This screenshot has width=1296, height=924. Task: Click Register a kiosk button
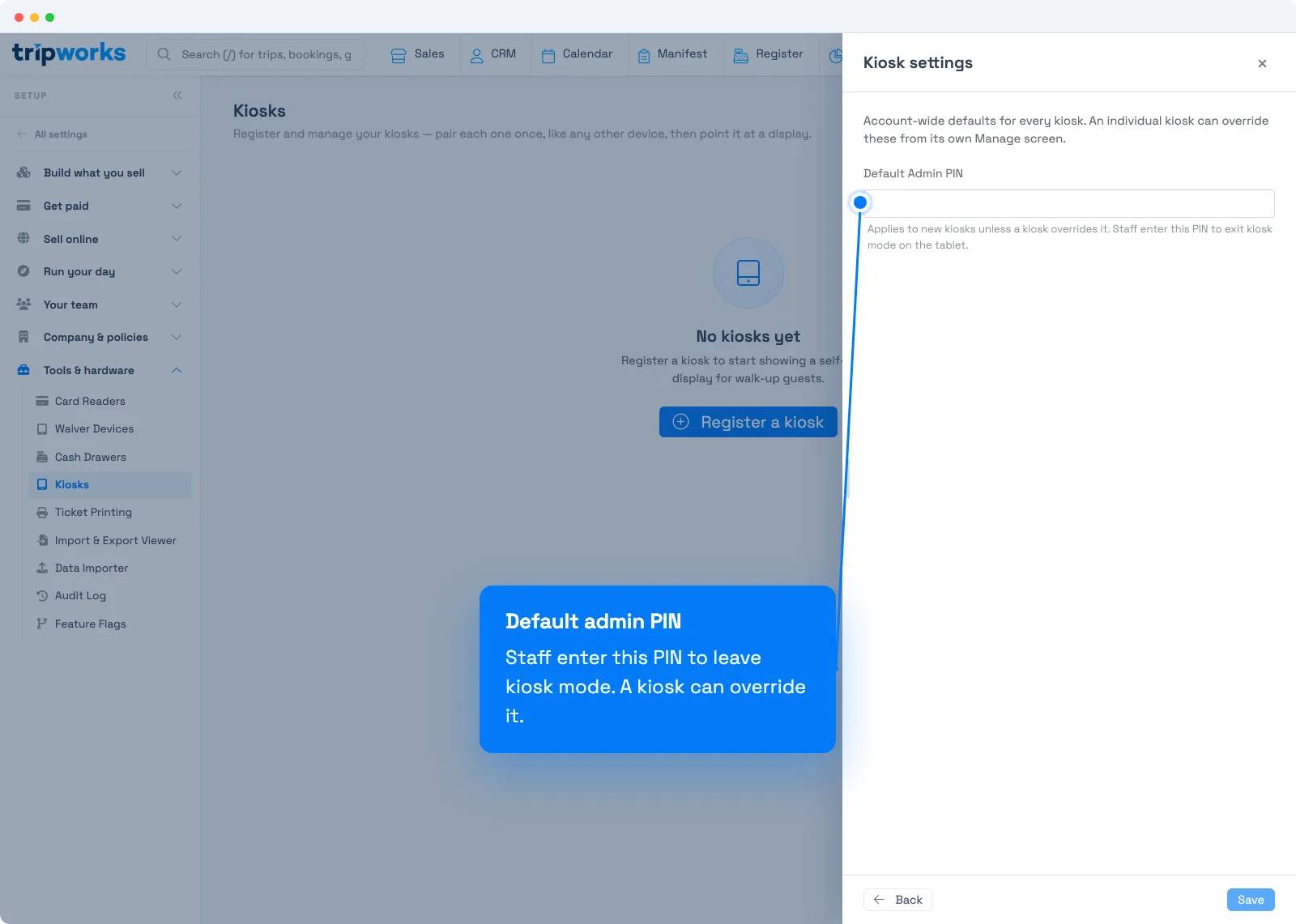point(748,422)
